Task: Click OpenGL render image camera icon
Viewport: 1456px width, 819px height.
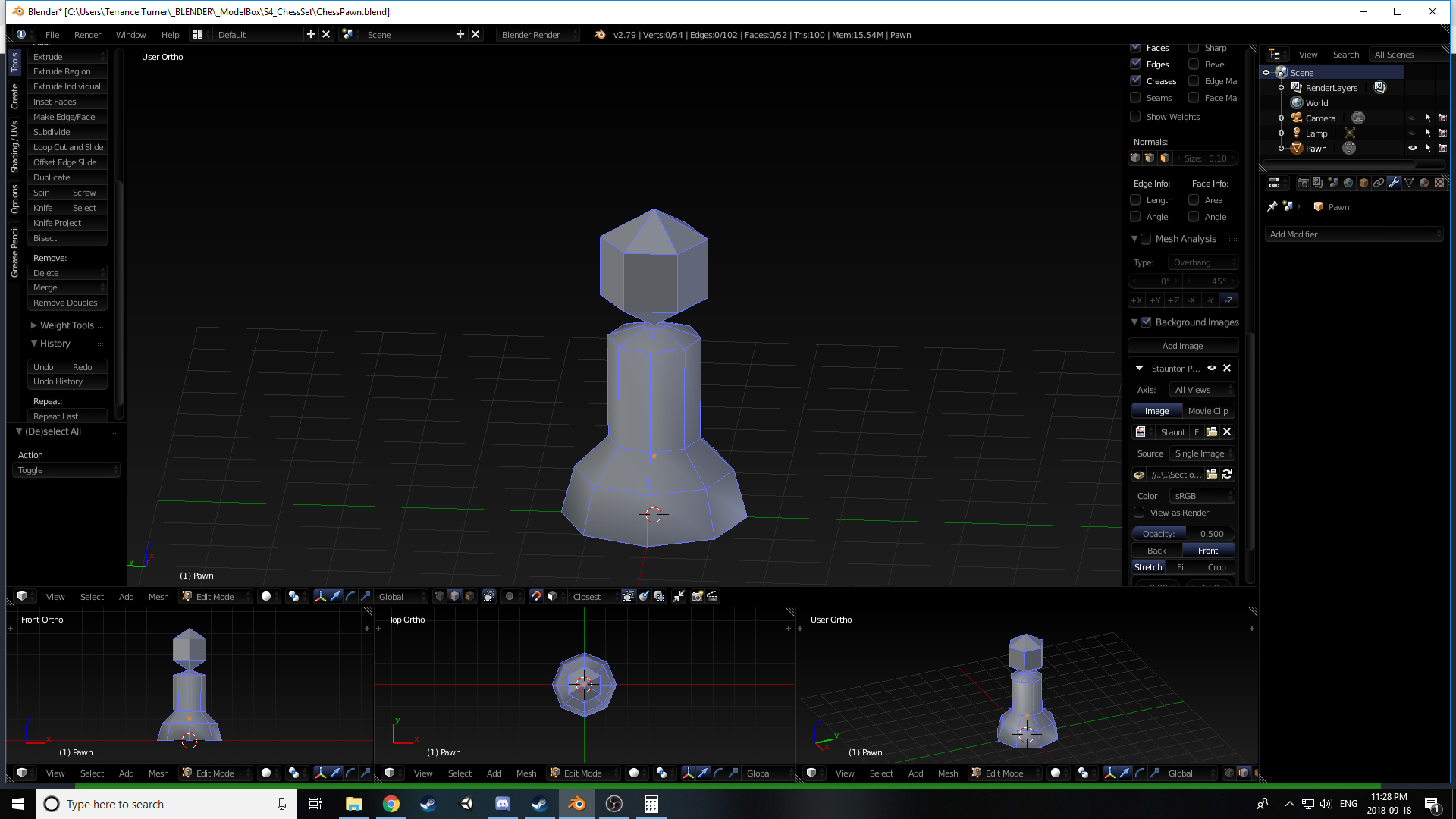Action: tap(697, 597)
